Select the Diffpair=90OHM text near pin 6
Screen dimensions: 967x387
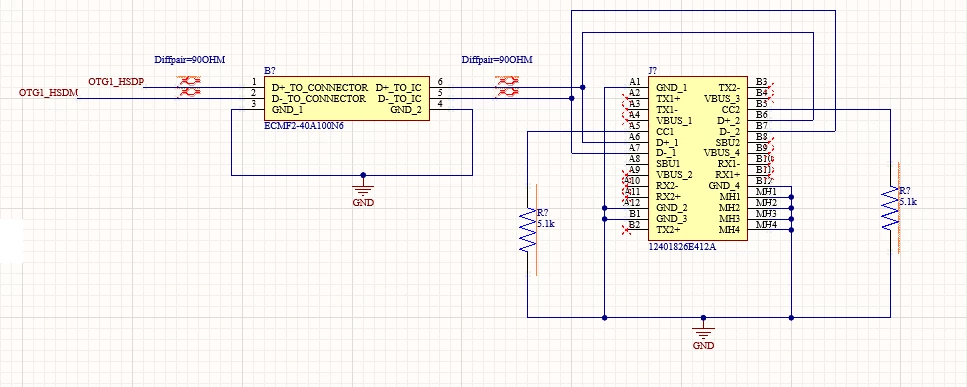point(497,60)
